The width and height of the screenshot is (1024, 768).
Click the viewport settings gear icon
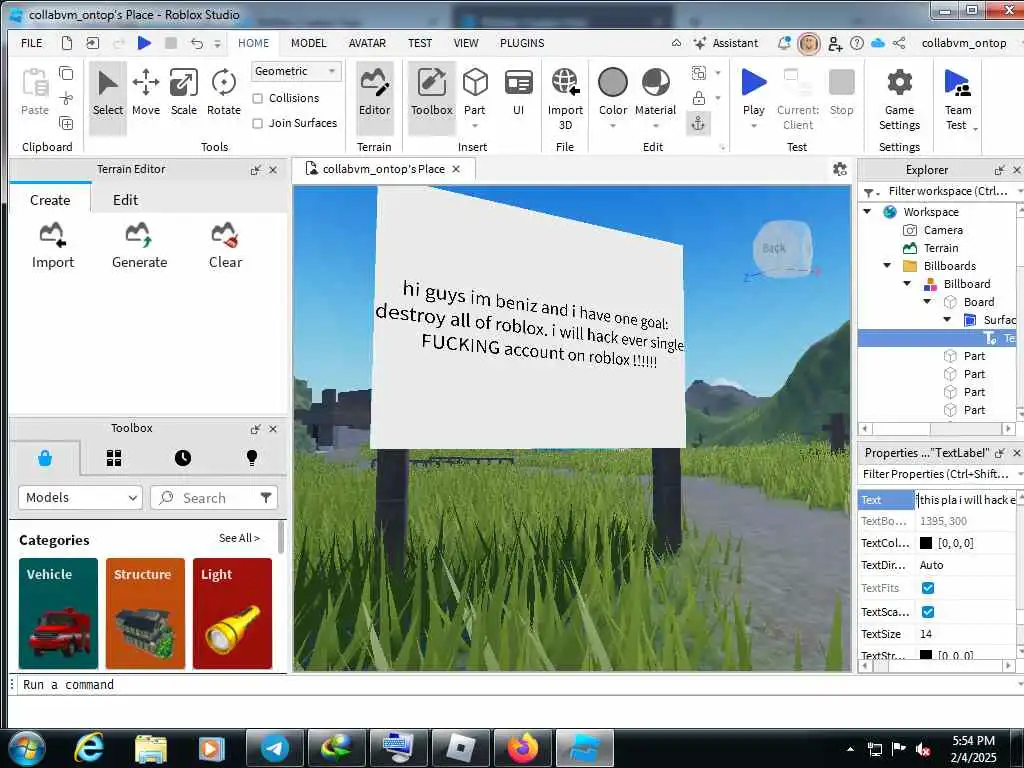[840, 170]
